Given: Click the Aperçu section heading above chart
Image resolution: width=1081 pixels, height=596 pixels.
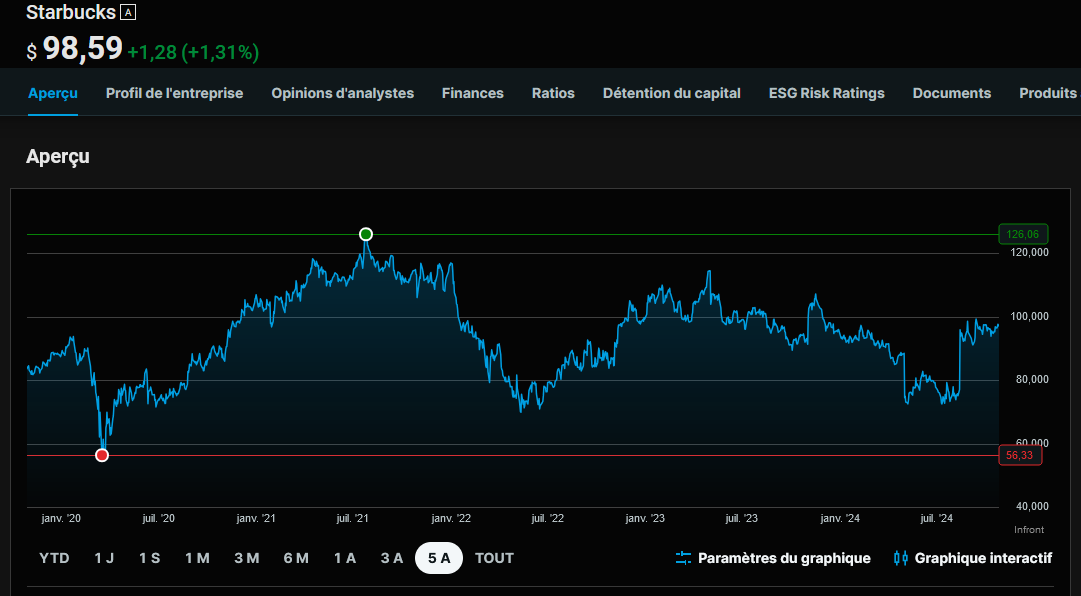Looking at the screenshot, I should pos(58,156).
